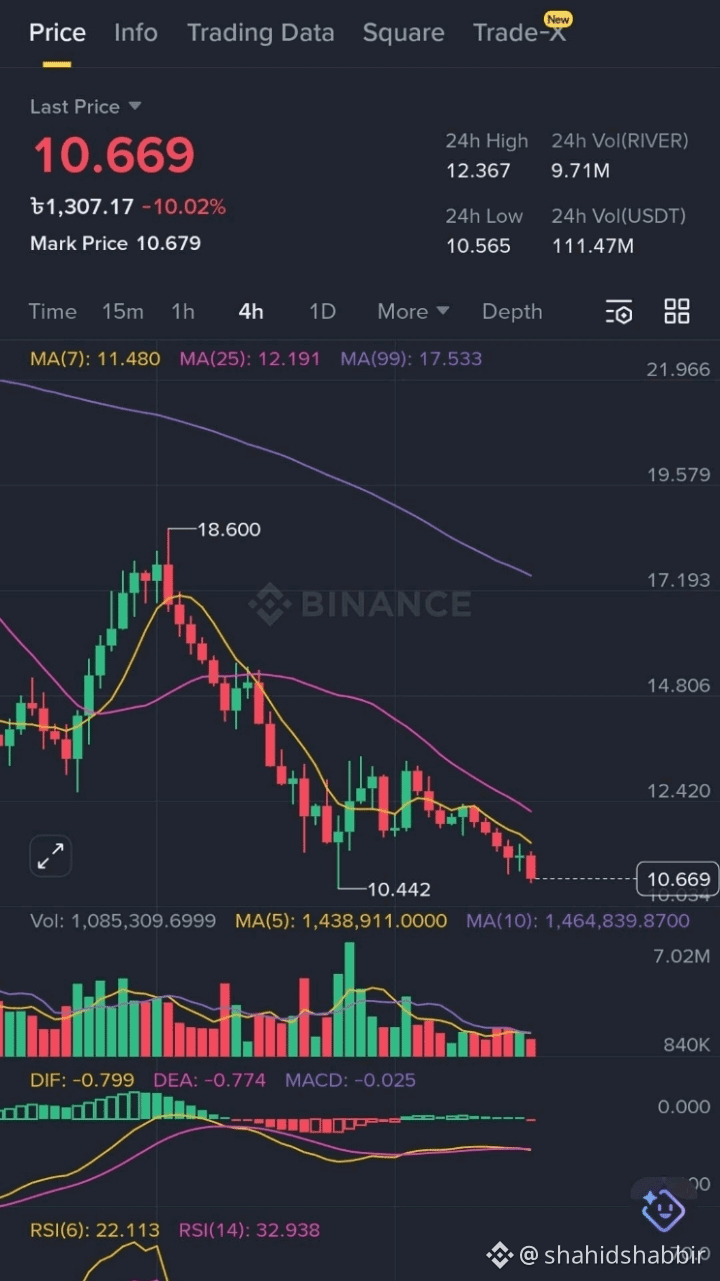Tap the MA(7): 11.480 indicator label

pyautogui.click(x=95, y=358)
